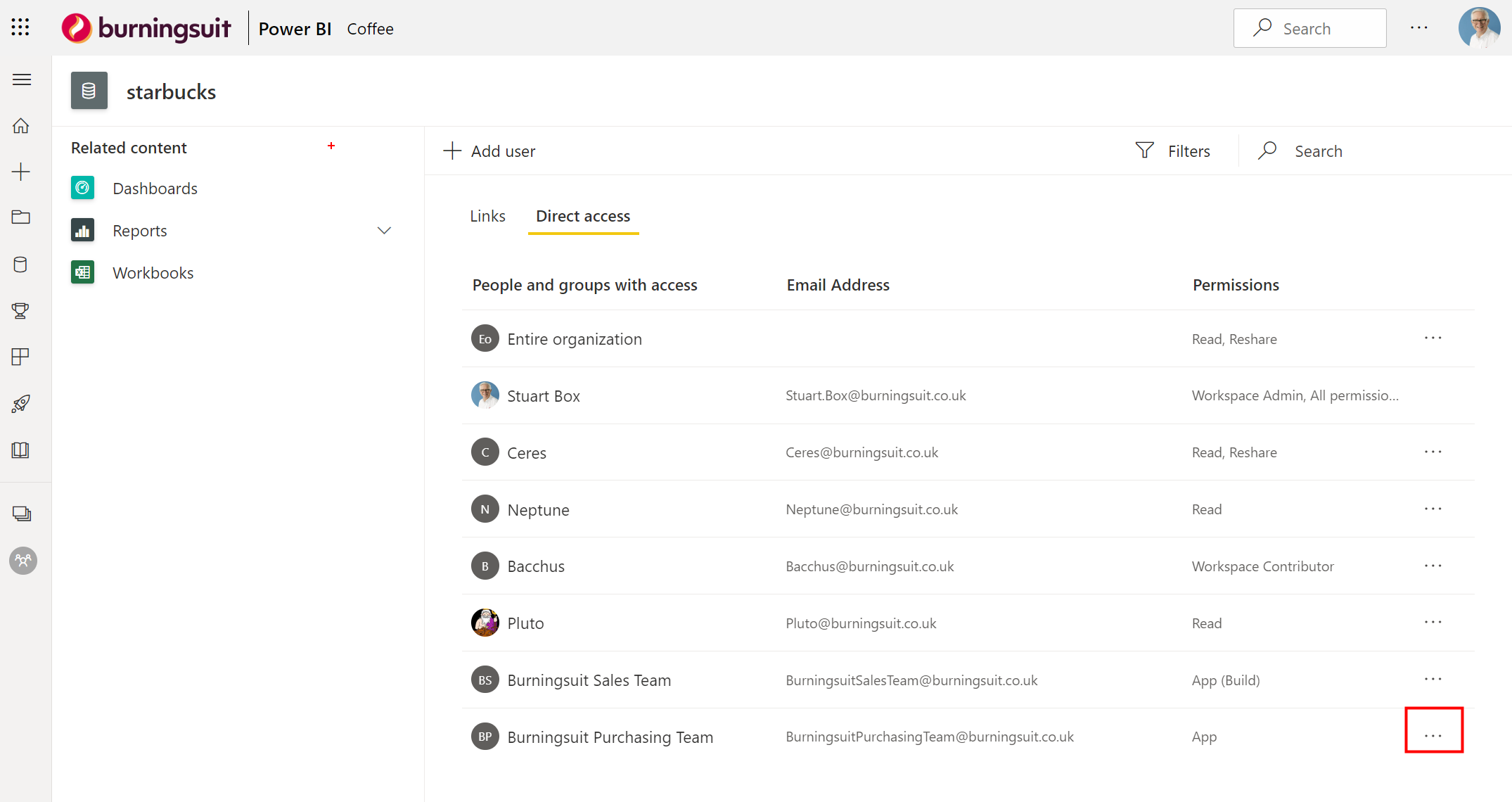
Task: Open the app launcher waffle icon
Action: click(20, 27)
